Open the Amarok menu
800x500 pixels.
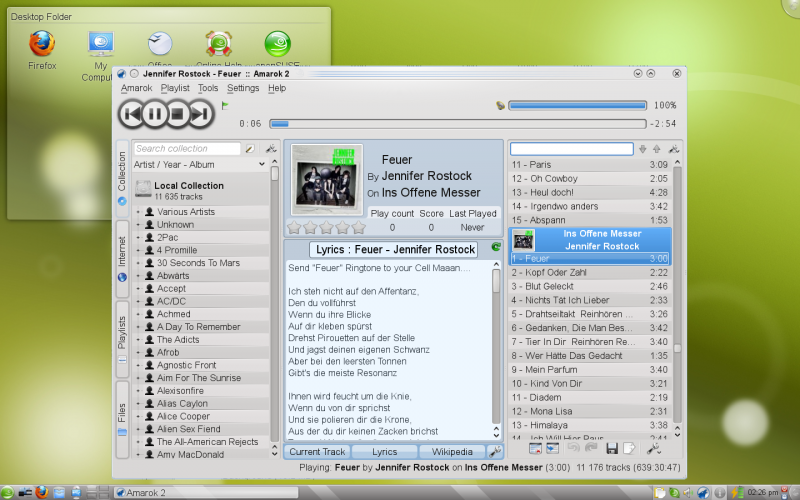136,88
